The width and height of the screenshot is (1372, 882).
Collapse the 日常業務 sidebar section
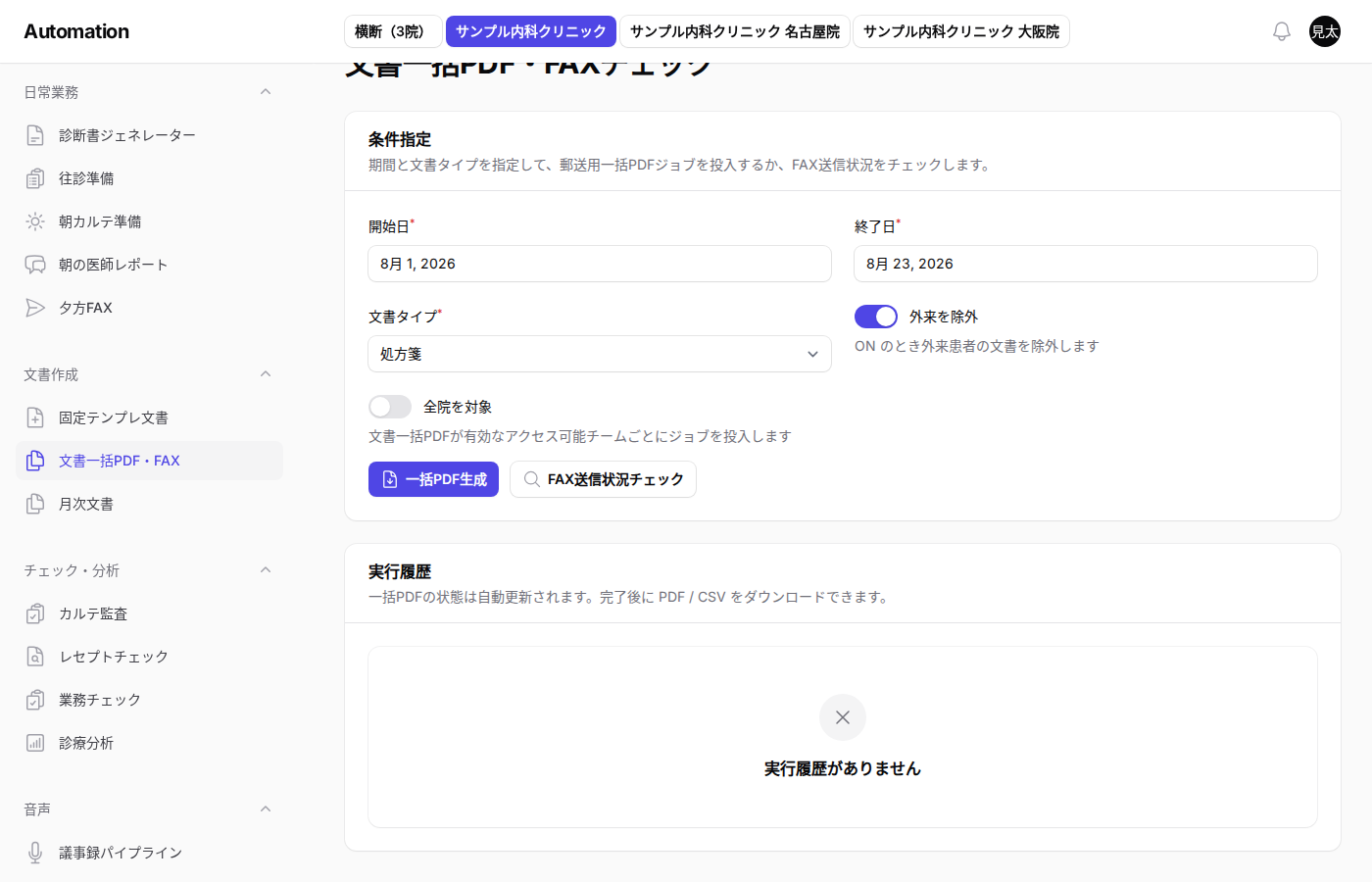(x=266, y=92)
